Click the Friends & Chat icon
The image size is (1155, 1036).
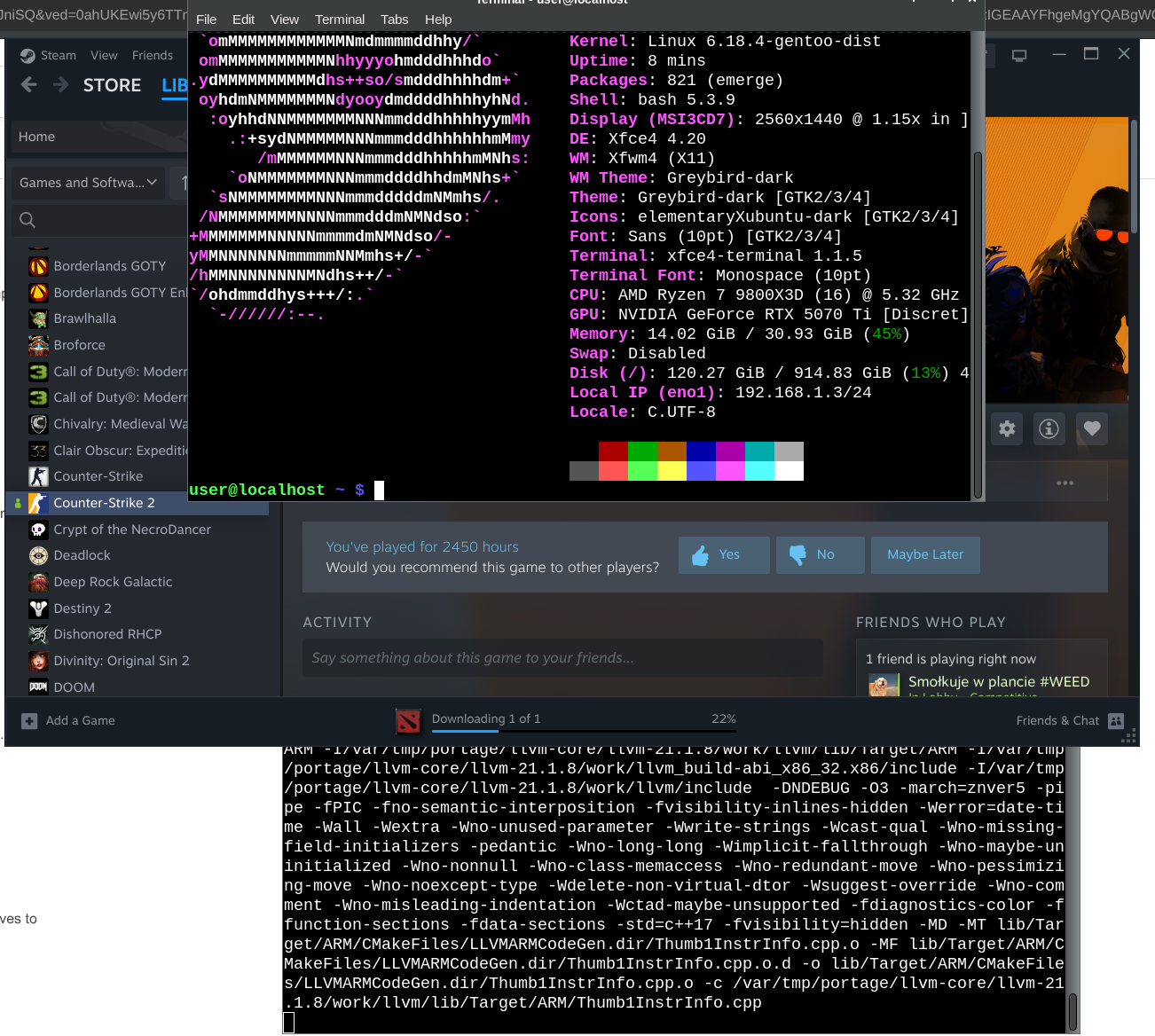pos(1116,721)
